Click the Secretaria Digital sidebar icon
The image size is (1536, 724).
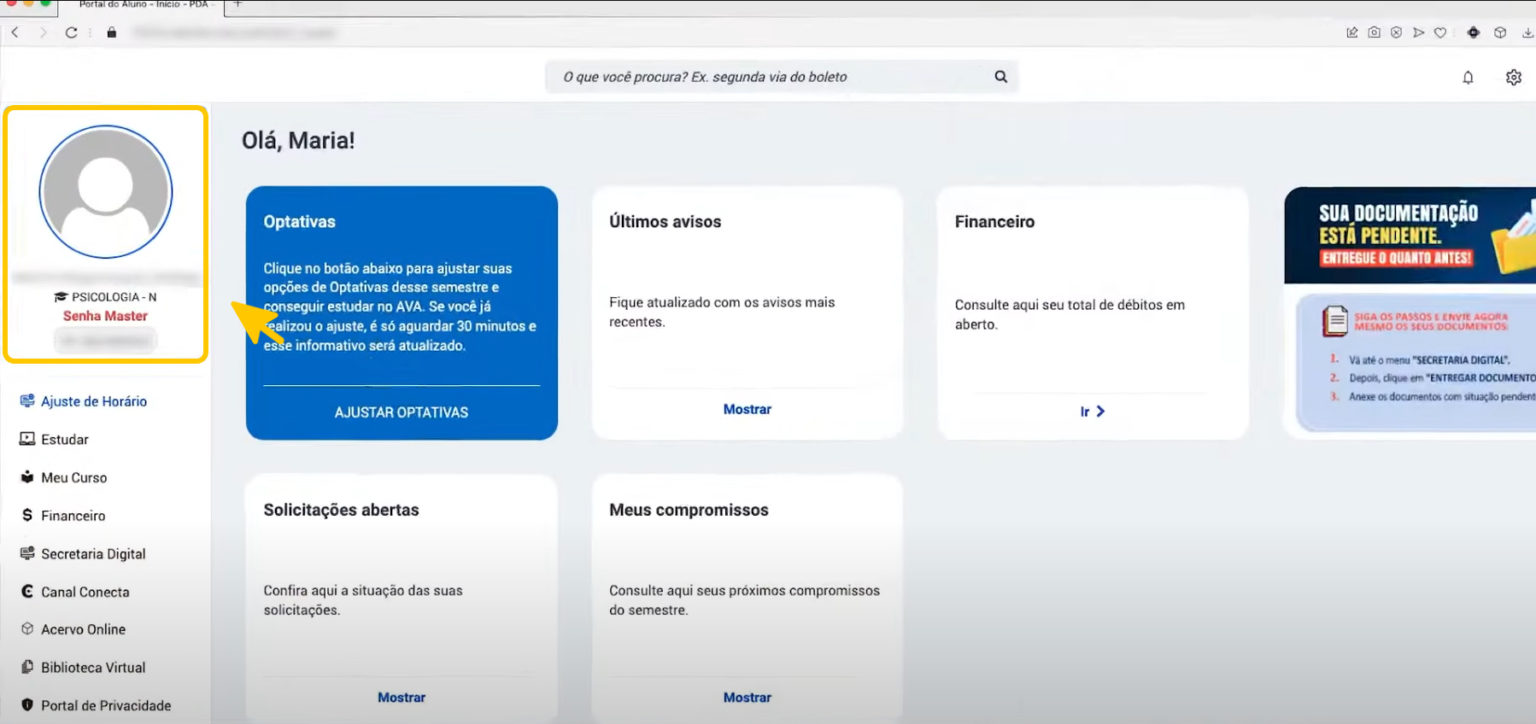coord(27,554)
